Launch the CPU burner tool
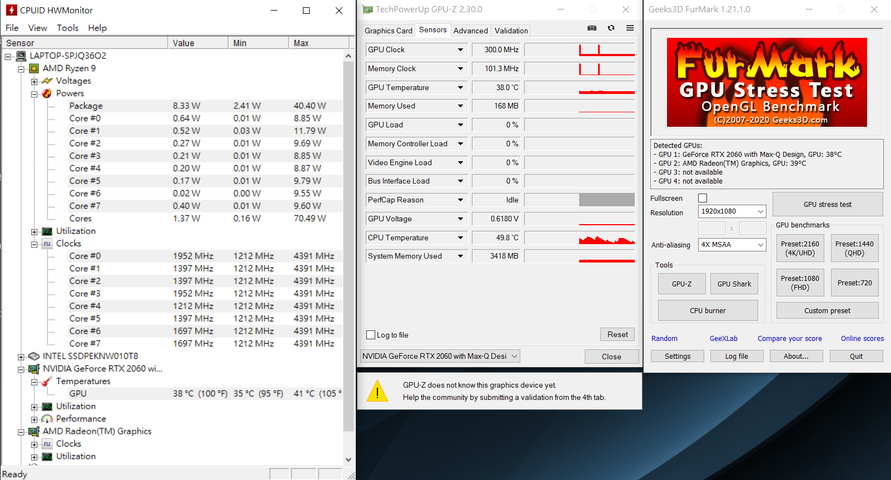 pyautogui.click(x=707, y=311)
